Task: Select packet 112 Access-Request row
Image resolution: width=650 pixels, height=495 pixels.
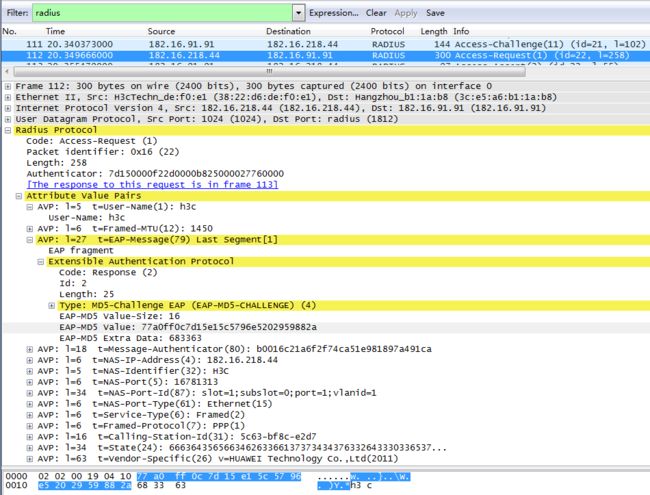Action: 325,56
